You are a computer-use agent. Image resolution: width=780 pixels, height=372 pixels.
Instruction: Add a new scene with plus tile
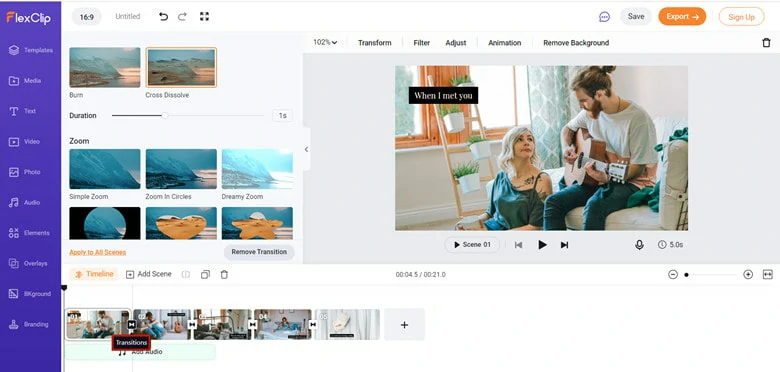[404, 324]
